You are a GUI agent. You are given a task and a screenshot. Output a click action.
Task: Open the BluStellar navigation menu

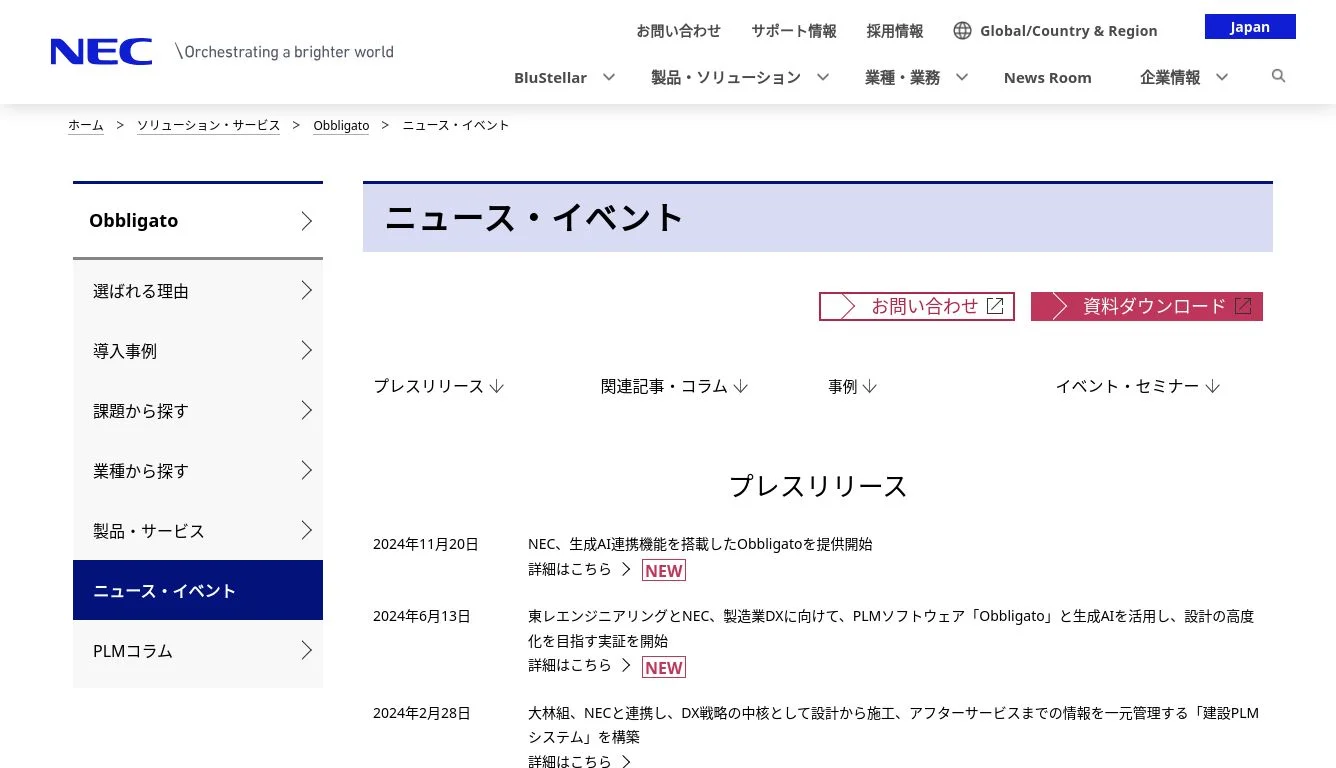pyautogui.click(x=550, y=77)
